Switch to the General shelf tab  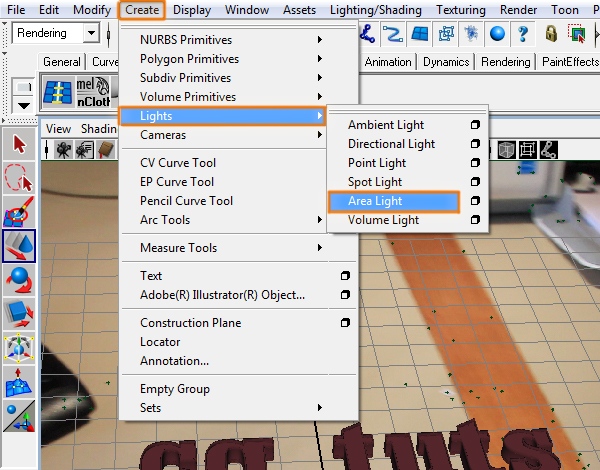tap(62, 62)
